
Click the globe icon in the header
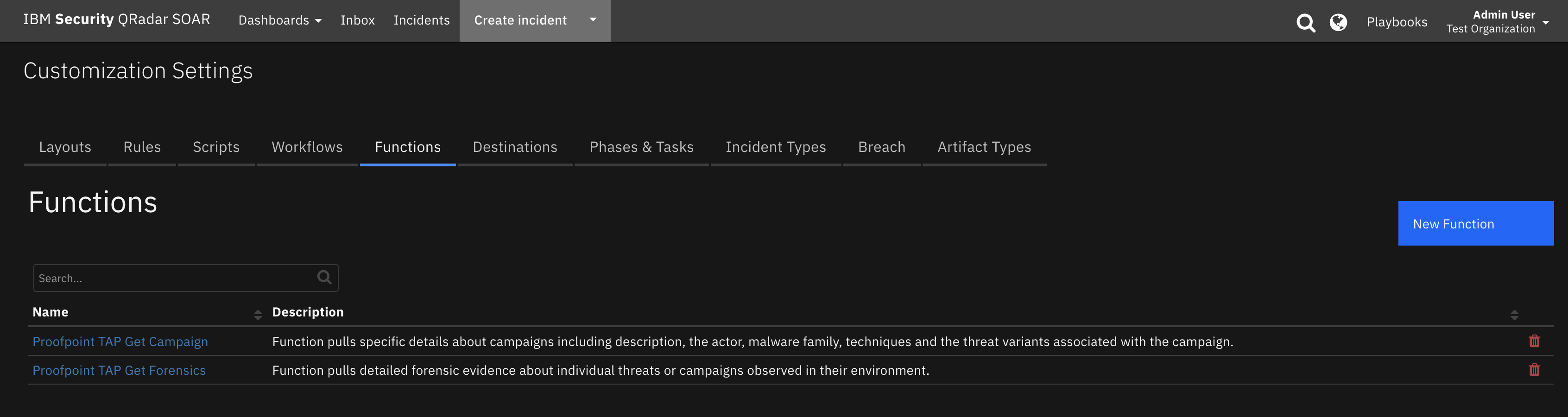point(1338,23)
